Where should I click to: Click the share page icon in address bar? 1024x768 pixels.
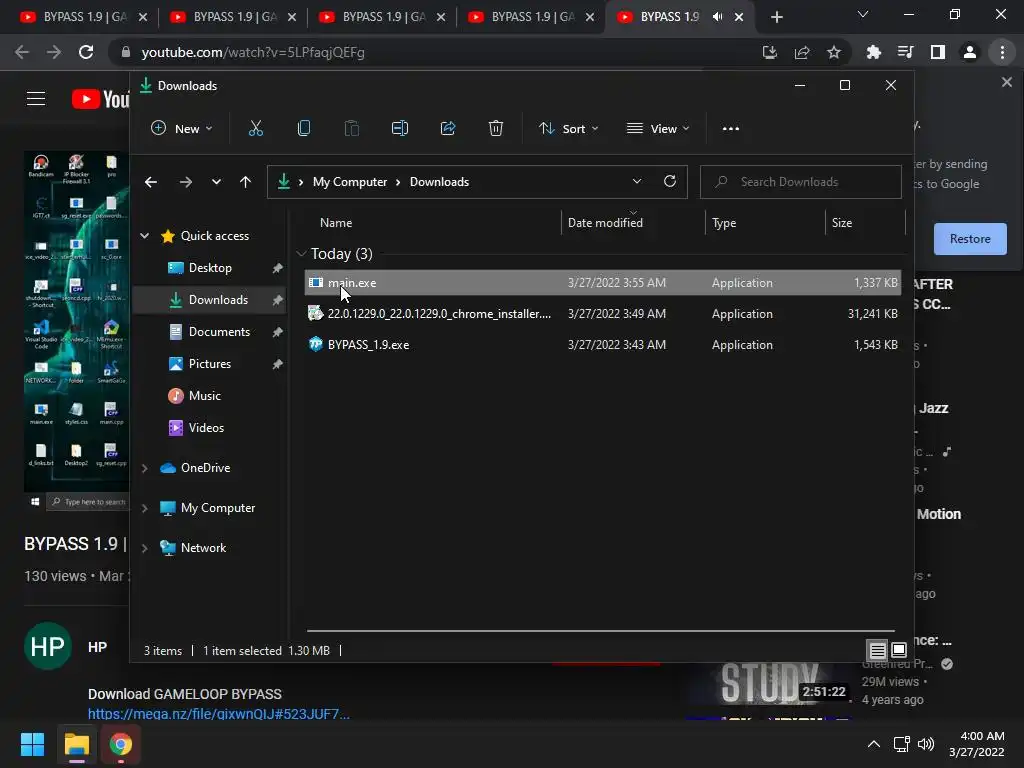click(x=802, y=52)
